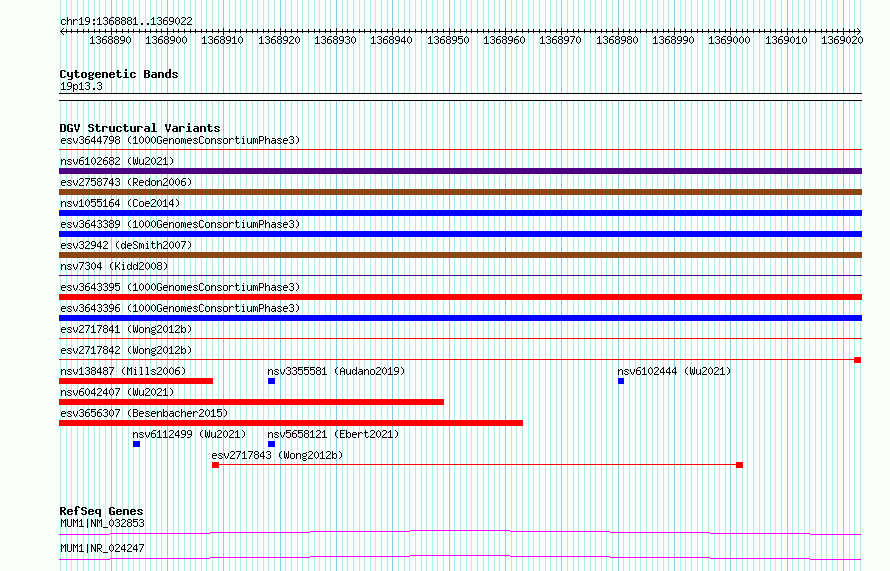The width and height of the screenshot is (890, 571).
Task: Click the chr19:1368881..1369022 region label
Action: (x=126, y=21)
